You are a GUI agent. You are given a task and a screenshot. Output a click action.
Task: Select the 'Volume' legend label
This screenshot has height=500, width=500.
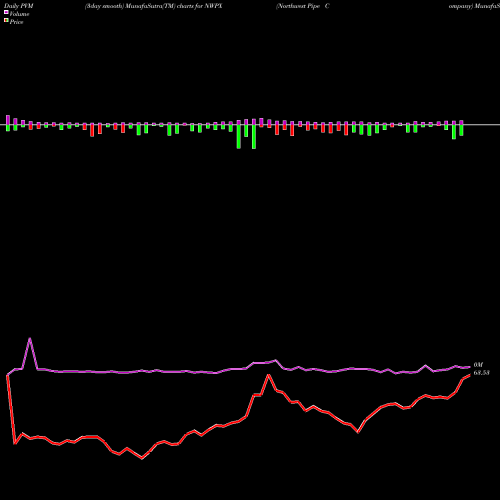(19, 14)
